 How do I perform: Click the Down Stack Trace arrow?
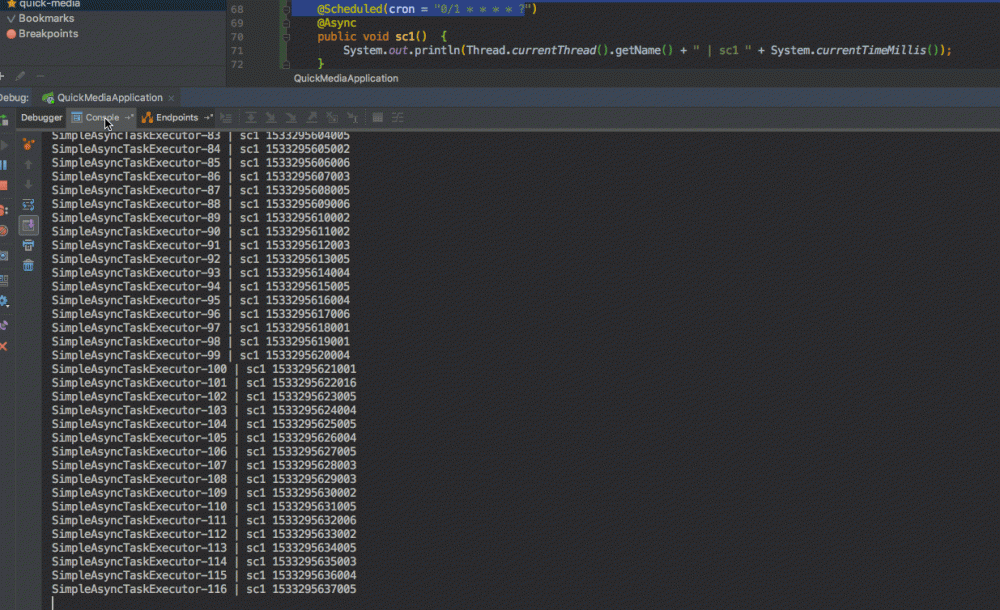[28, 185]
